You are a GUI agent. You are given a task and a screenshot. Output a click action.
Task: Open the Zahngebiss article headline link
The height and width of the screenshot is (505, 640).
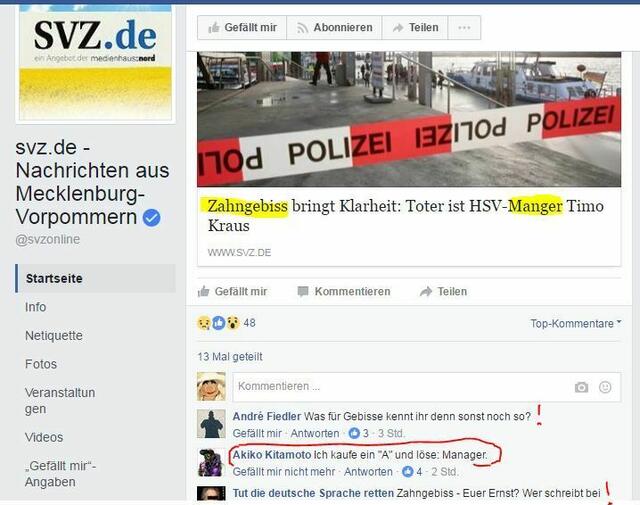click(405, 216)
